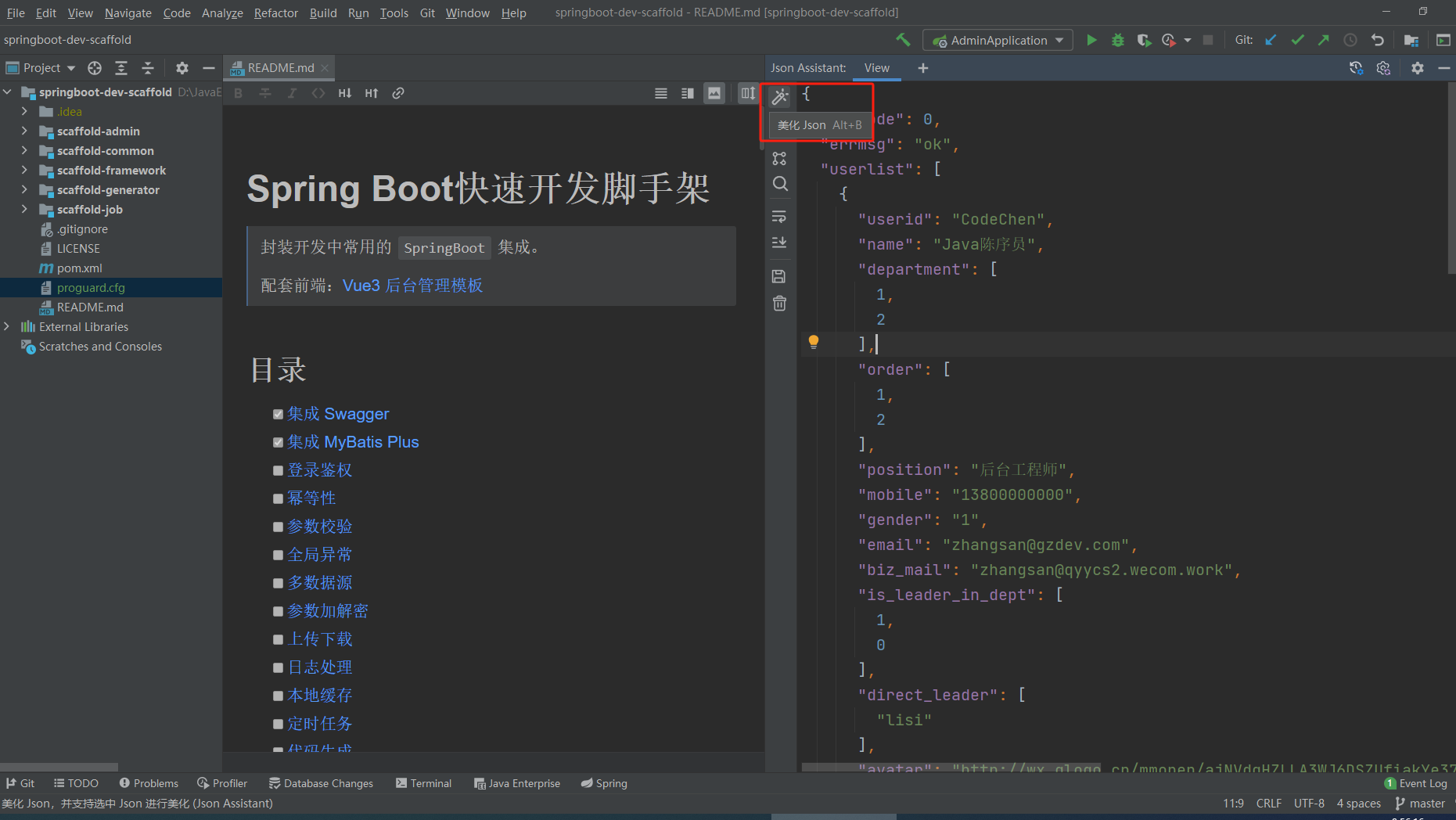Toggle italic in markdown toolbar

coord(292,93)
